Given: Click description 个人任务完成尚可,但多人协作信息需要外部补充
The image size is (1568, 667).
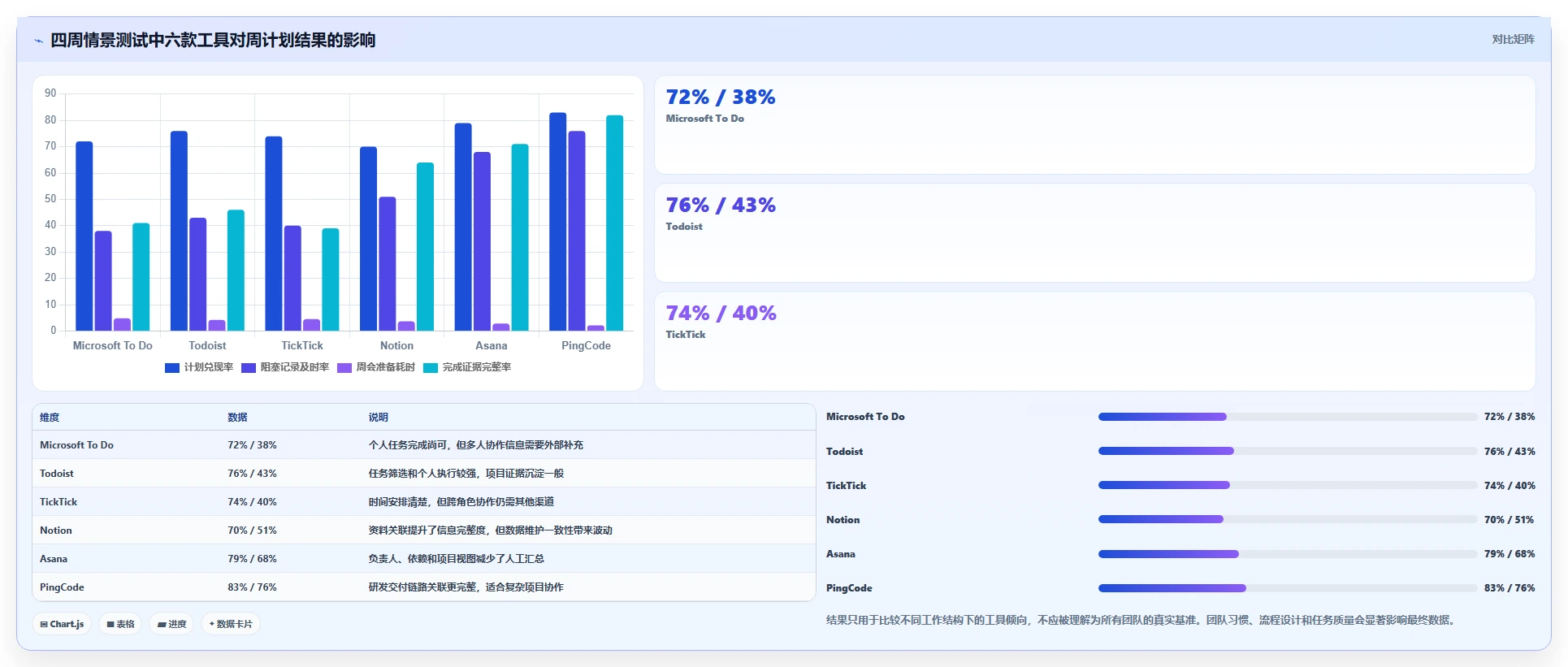Looking at the screenshot, I should point(475,445).
